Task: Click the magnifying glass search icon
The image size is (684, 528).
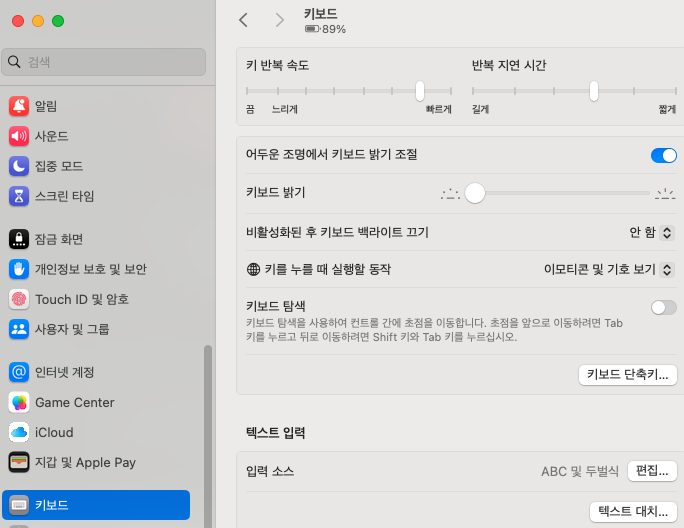Action: (x=14, y=62)
